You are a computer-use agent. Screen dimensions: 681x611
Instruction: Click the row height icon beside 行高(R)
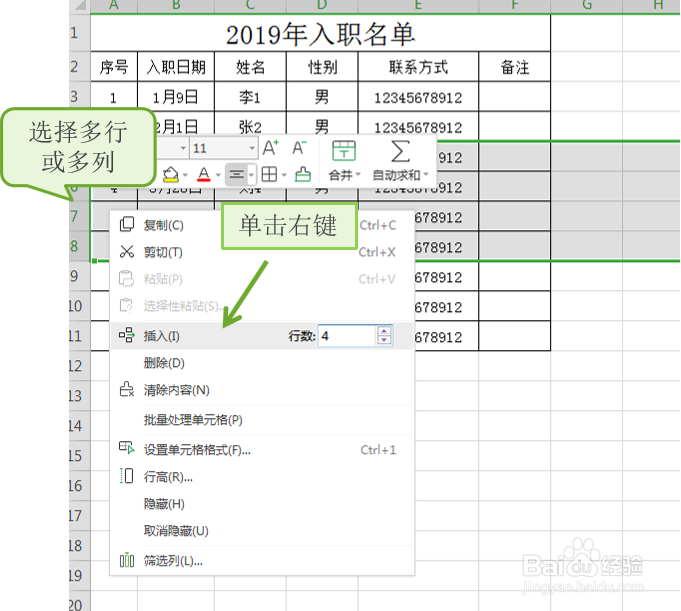[x=126, y=476]
